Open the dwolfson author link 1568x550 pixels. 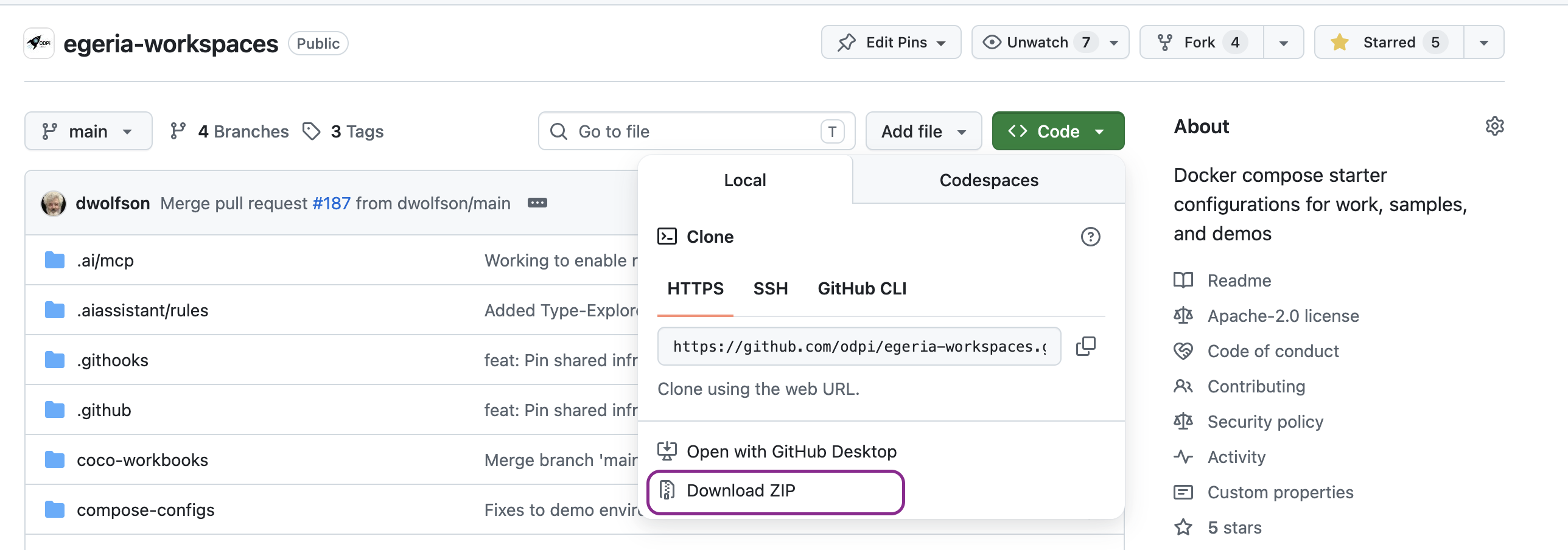pyautogui.click(x=113, y=203)
